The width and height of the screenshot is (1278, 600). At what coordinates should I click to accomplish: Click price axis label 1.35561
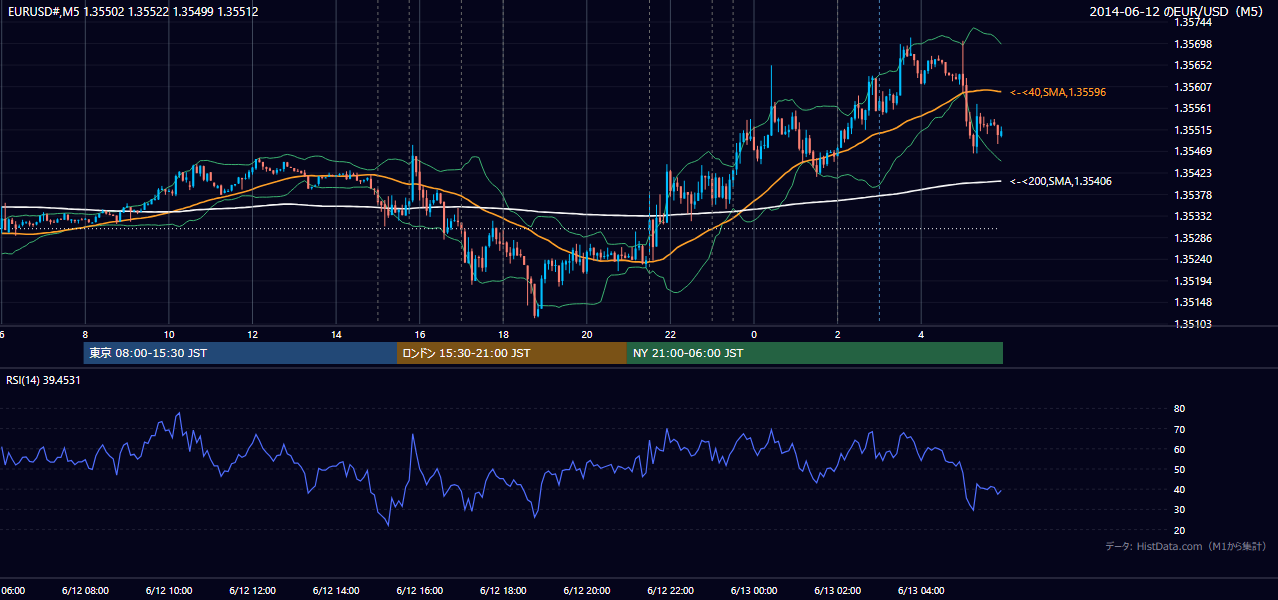coord(1193,108)
